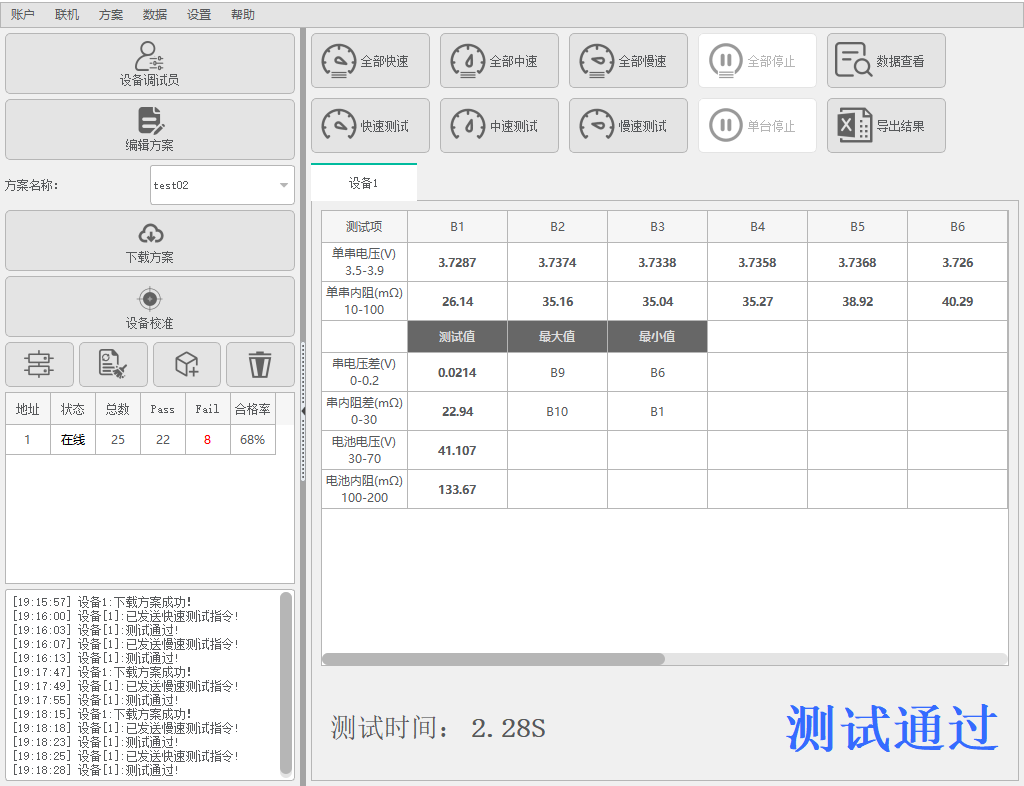Click 导出结果 to export results
Screen dimensions: 1024x786
[x=886, y=126]
